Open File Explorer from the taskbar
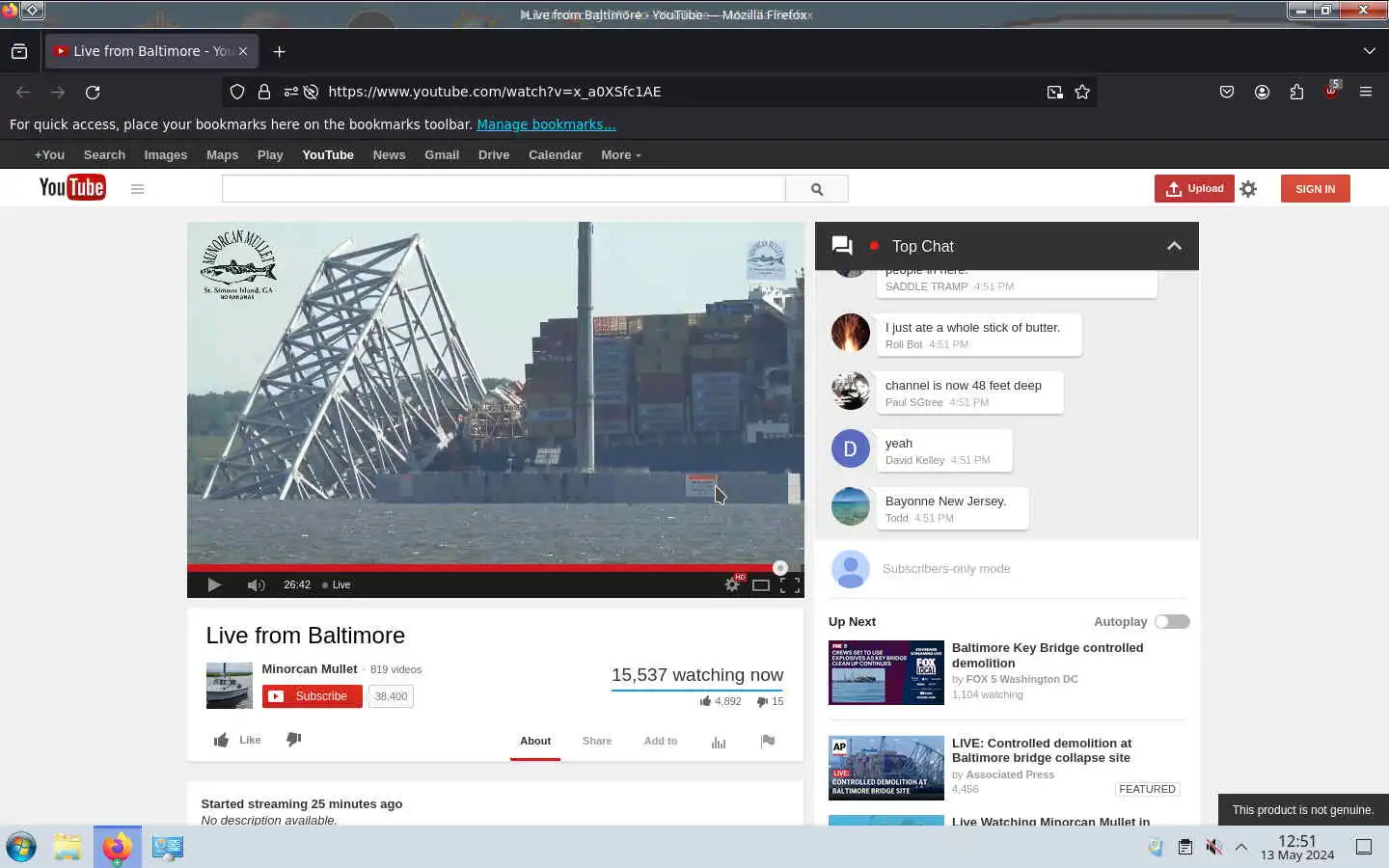The height and width of the screenshot is (868, 1389). (x=68, y=847)
